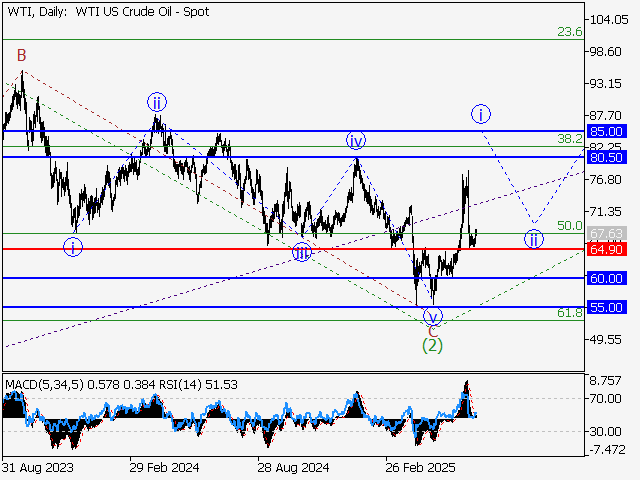
Task: Click the red wave B label
Action: point(20,55)
